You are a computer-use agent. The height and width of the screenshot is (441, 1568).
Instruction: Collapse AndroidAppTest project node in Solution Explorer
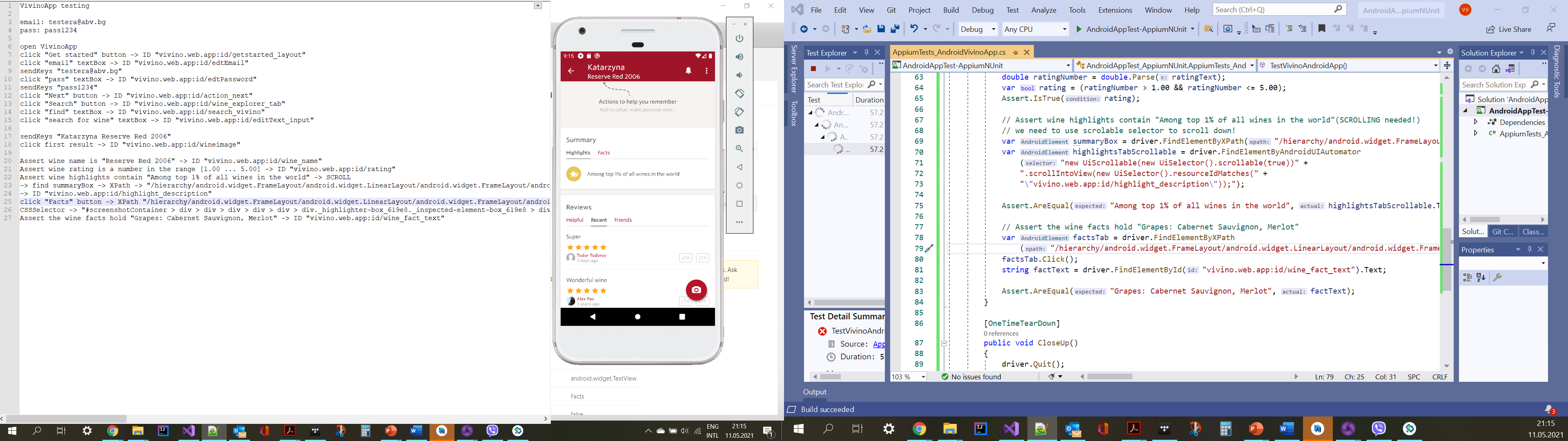(1466, 111)
